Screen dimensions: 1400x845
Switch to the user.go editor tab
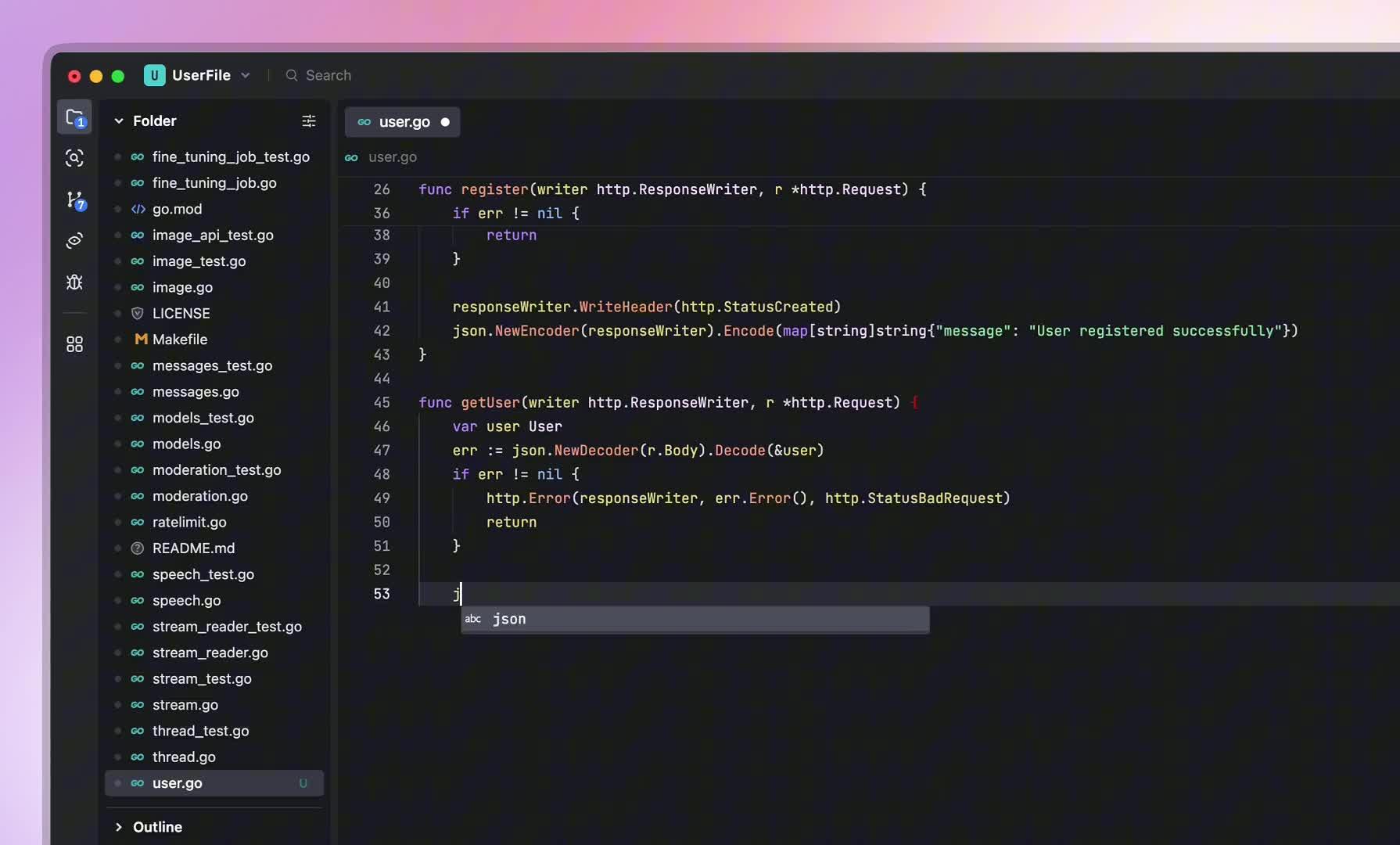[404, 122]
